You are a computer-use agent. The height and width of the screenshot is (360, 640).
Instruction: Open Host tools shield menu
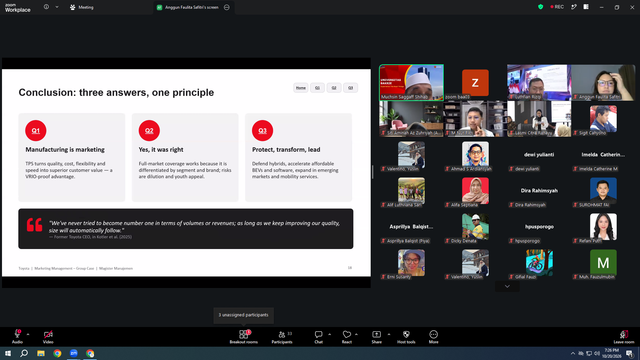coord(406,336)
